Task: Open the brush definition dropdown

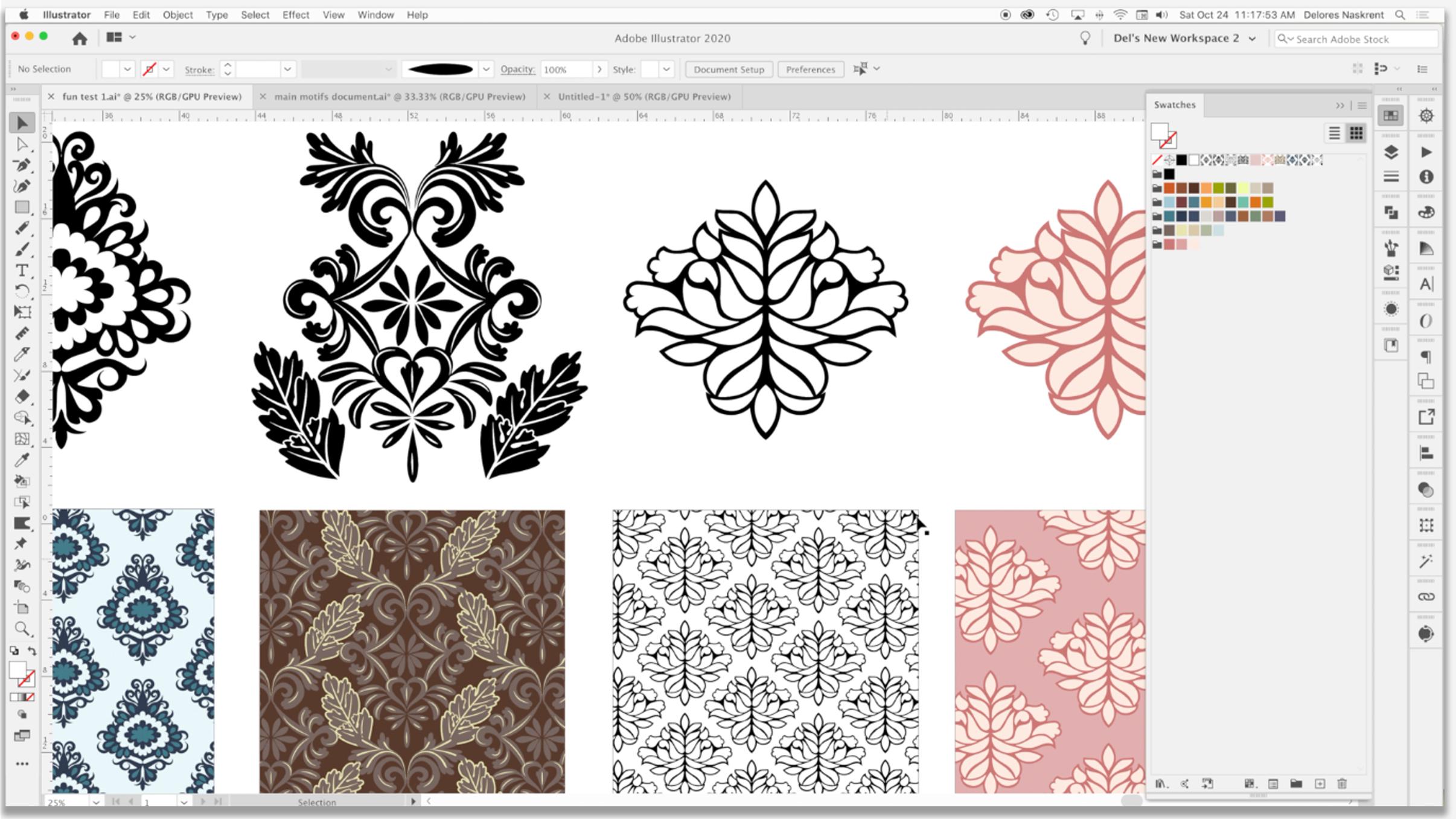Action: click(x=486, y=69)
